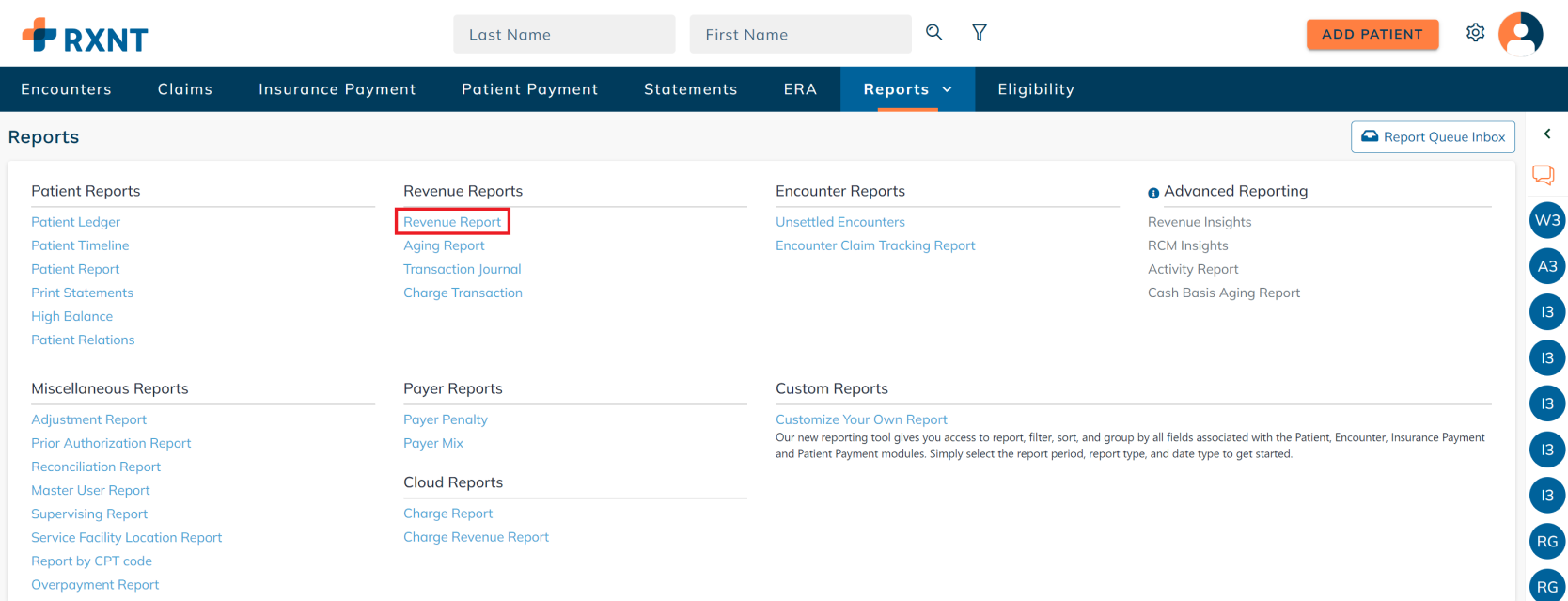Collapse the right sidebar with the arrow
This screenshot has height=601, width=1568.
1547,134
